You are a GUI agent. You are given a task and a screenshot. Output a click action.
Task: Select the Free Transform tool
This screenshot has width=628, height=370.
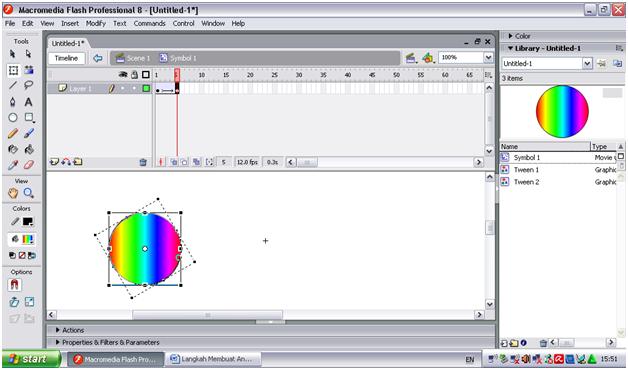[13, 70]
